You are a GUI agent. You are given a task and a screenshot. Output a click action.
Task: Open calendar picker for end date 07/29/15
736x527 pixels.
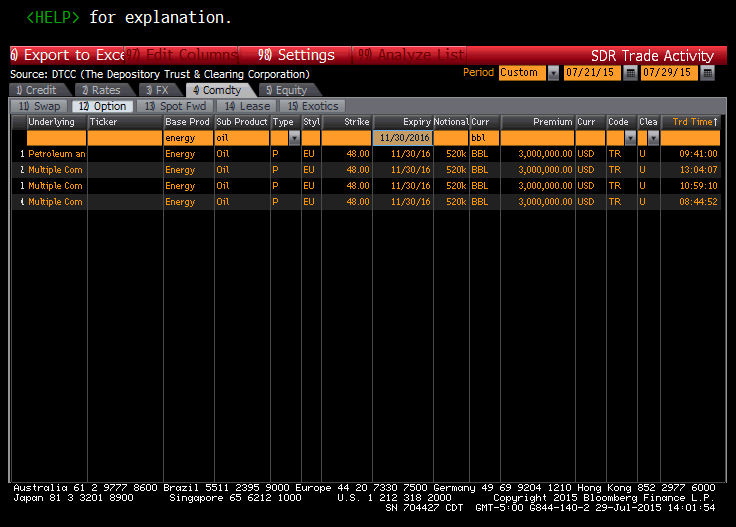coord(708,73)
